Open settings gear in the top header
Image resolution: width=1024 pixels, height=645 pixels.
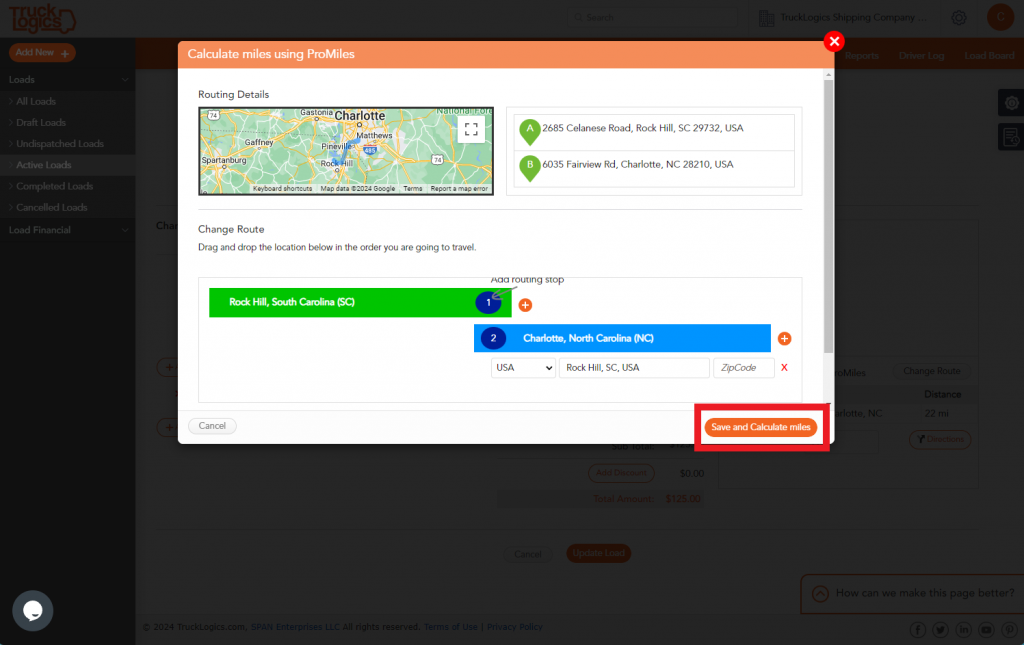(959, 18)
